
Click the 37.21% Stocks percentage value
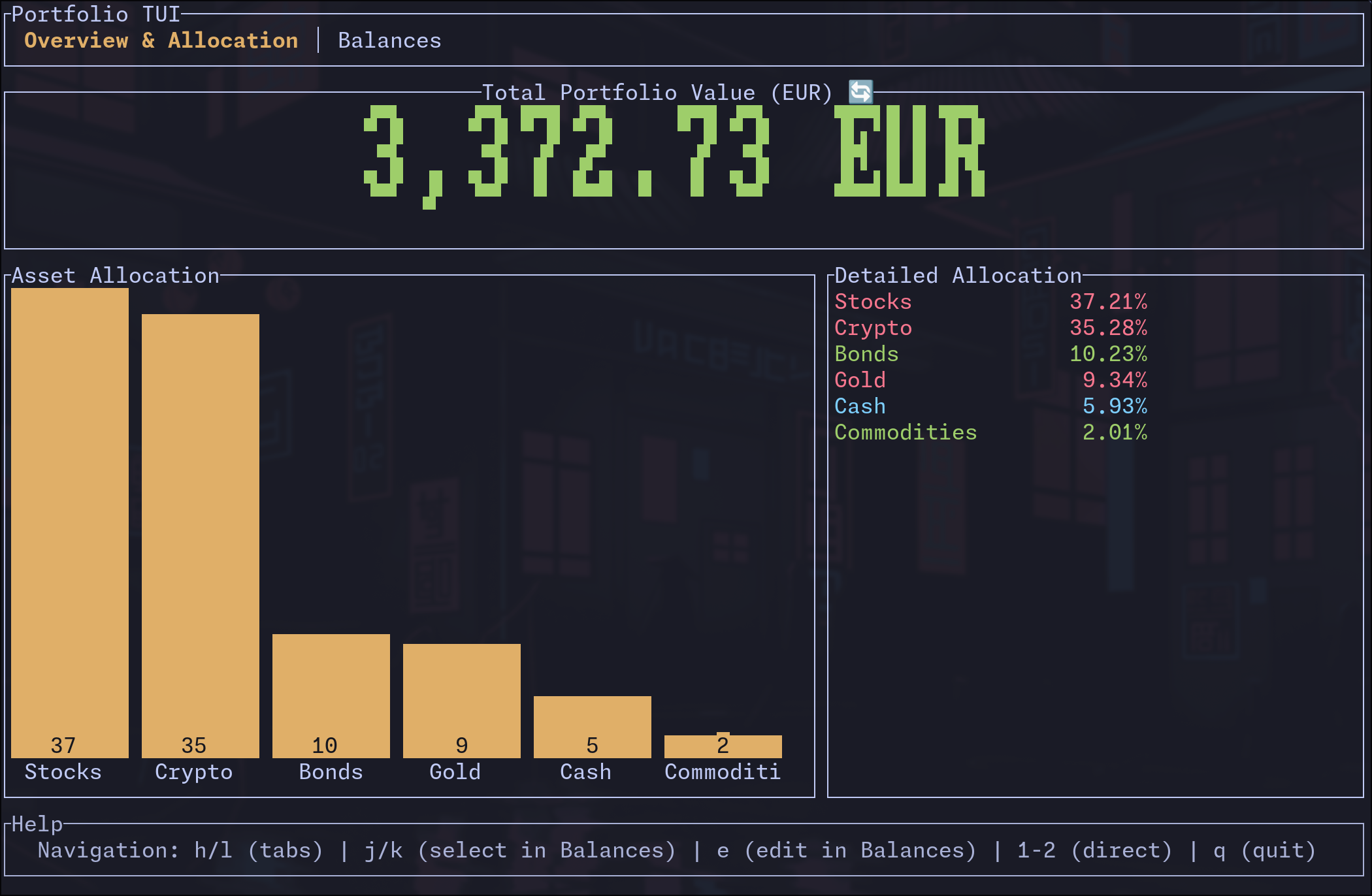pyautogui.click(x=1108, y=302)
